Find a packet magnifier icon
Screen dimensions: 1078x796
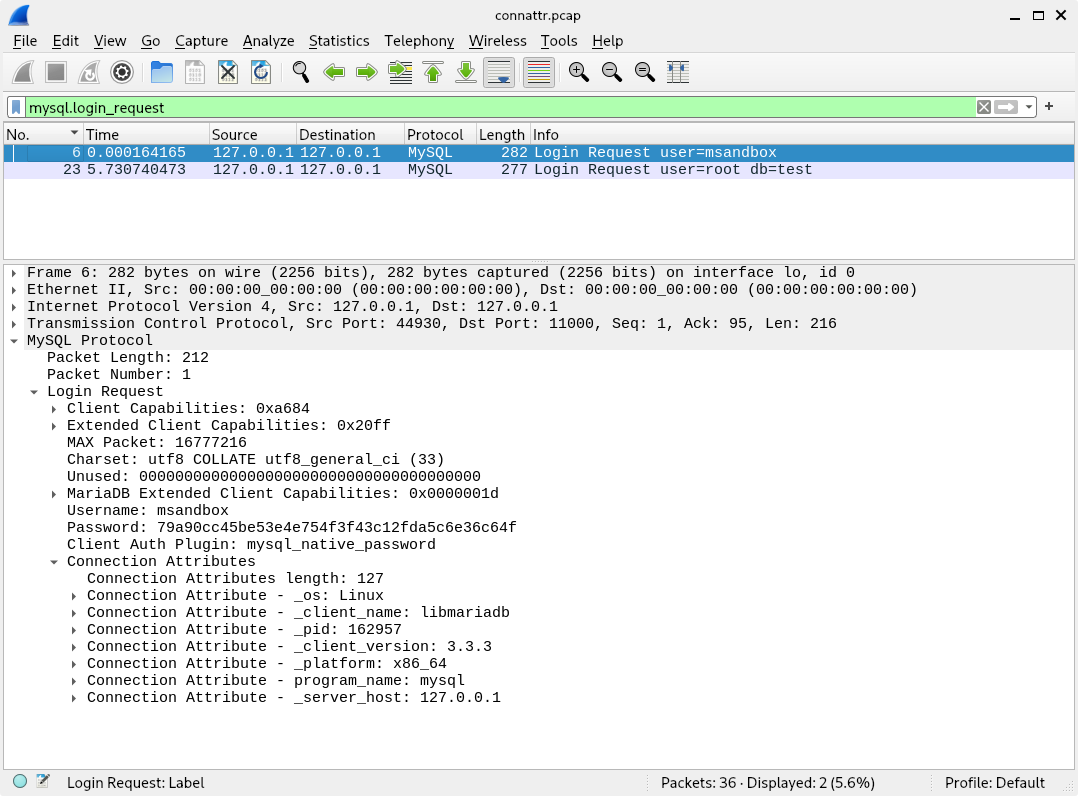(300, 72)
